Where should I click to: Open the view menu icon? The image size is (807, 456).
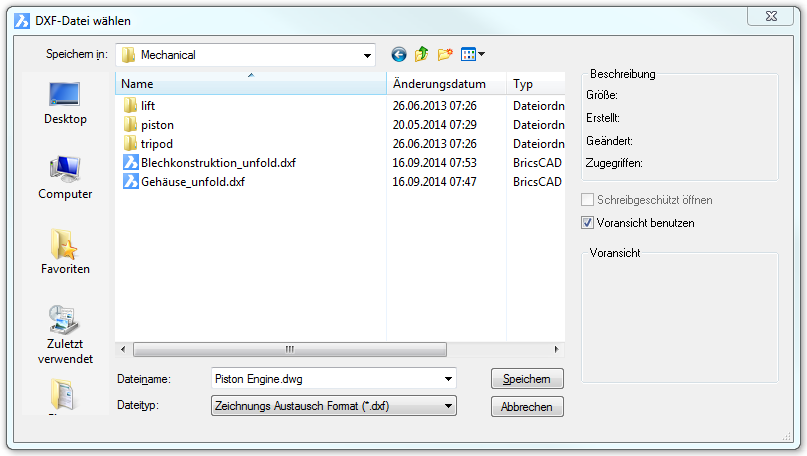[x=472, y=55]
